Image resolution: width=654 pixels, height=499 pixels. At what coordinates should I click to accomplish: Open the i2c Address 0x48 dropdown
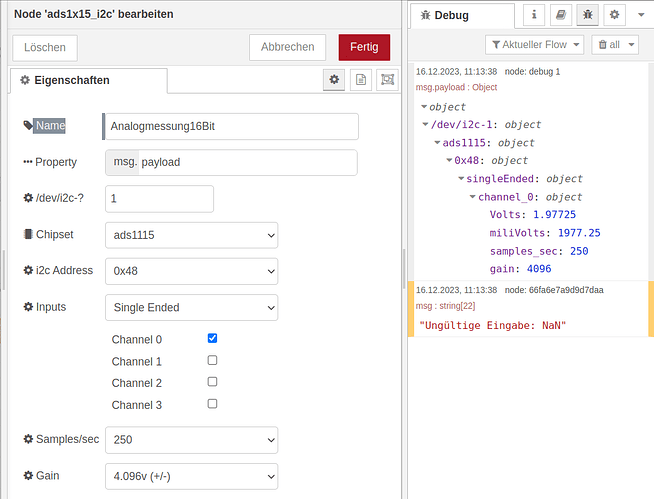coord(191,271)
